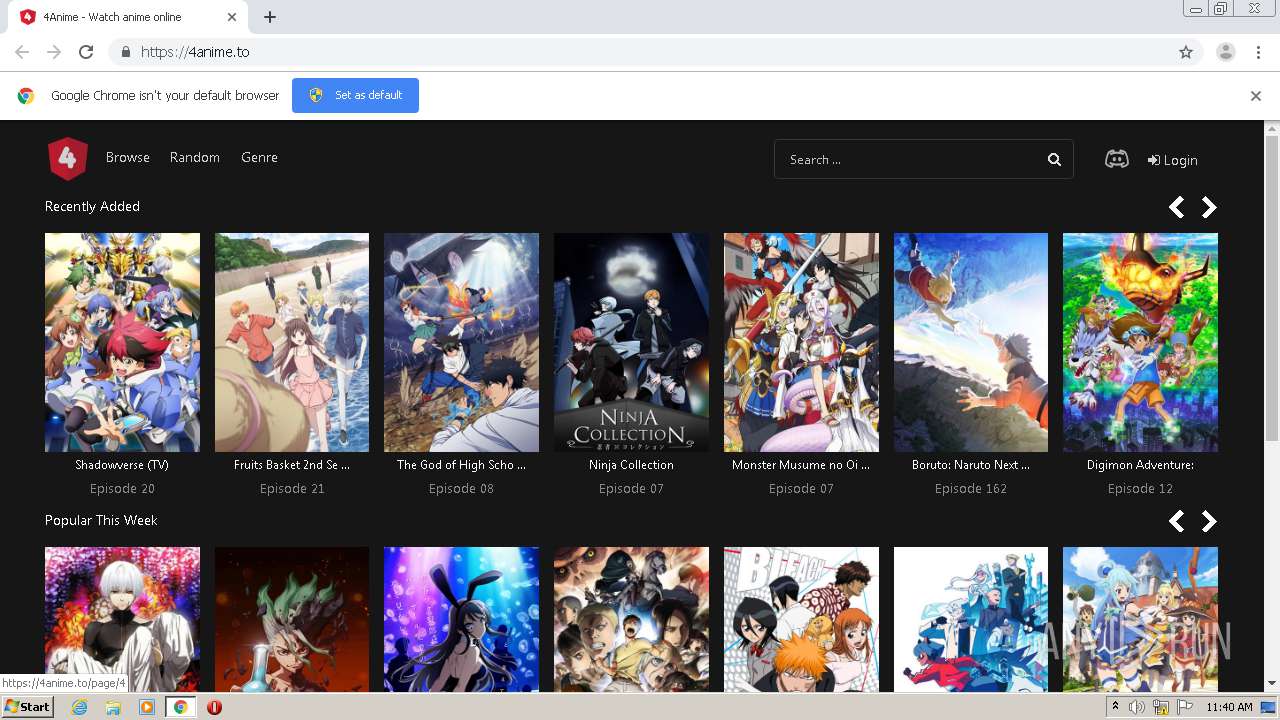
Task: Expand hidden system tray icons
Action: click(1116, 707)
